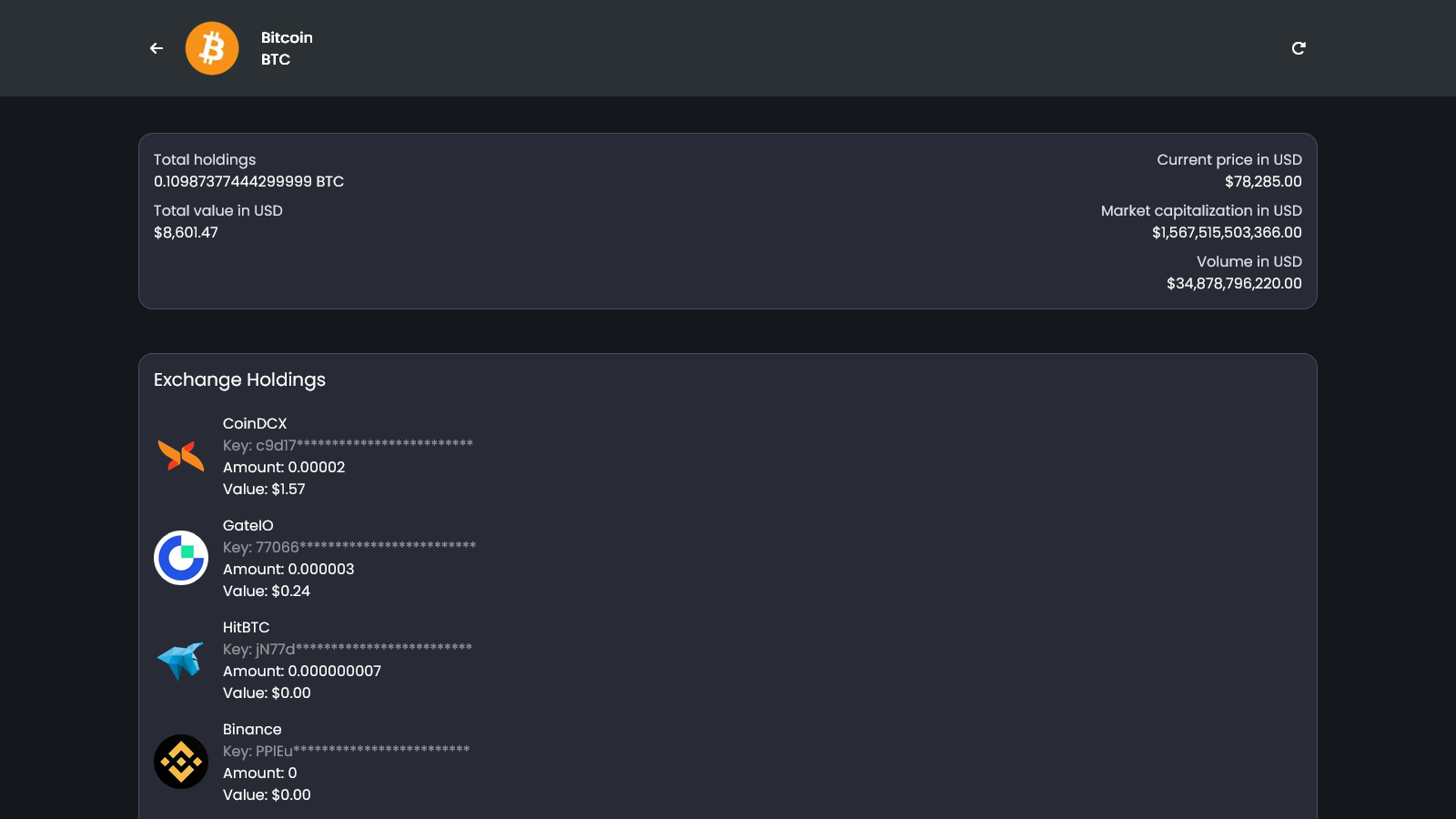Select volume $34,878,796,220.00
This screenshot has width=1456, height=819.
point(1234,283)
